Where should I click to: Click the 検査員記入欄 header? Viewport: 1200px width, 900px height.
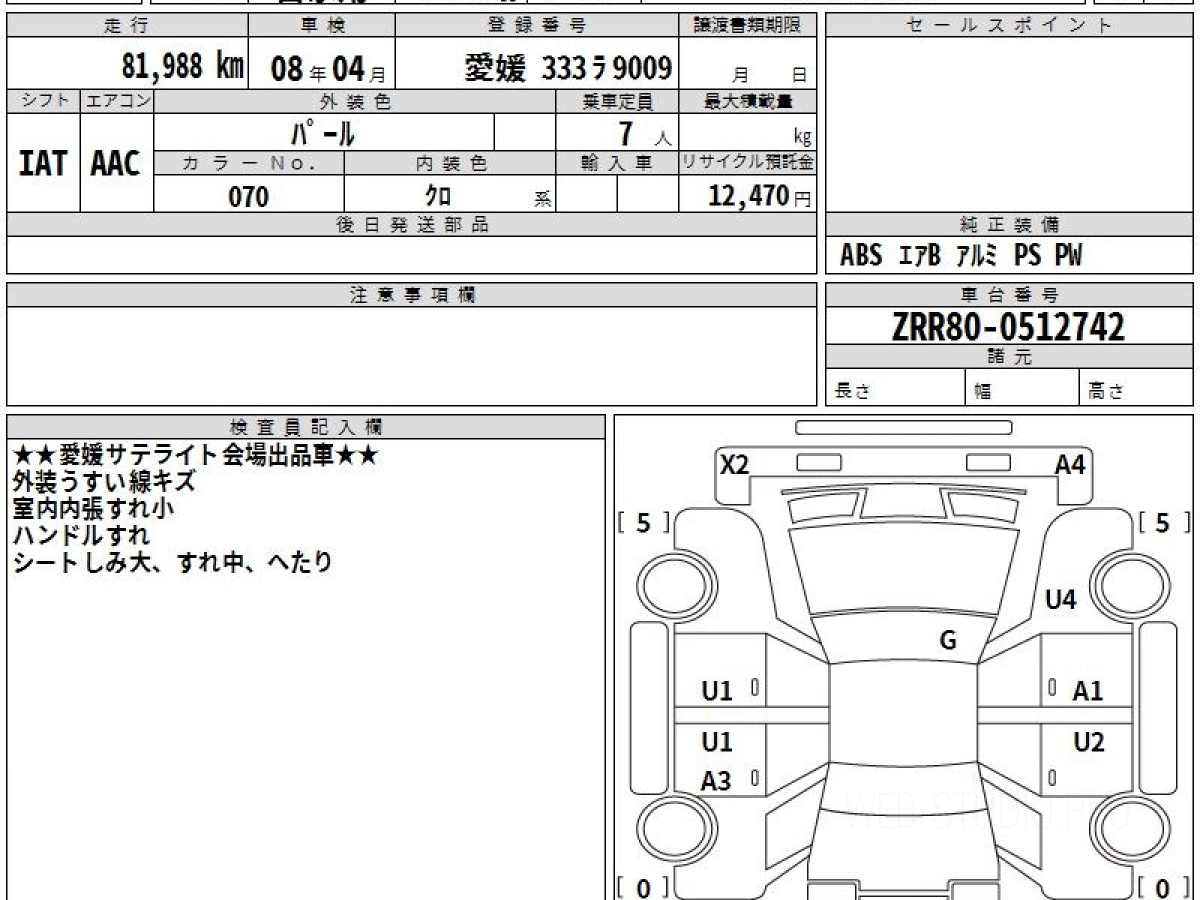pos(306,427)
